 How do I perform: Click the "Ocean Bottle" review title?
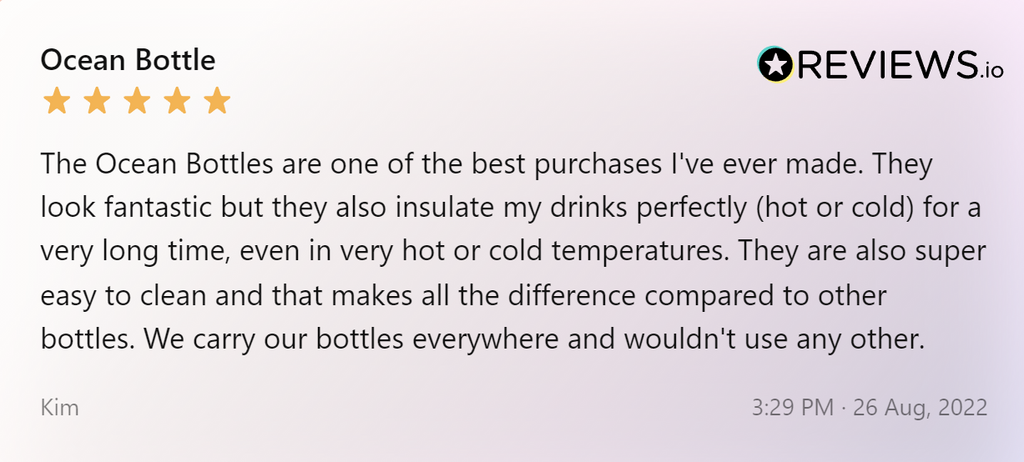pos(128,60)
